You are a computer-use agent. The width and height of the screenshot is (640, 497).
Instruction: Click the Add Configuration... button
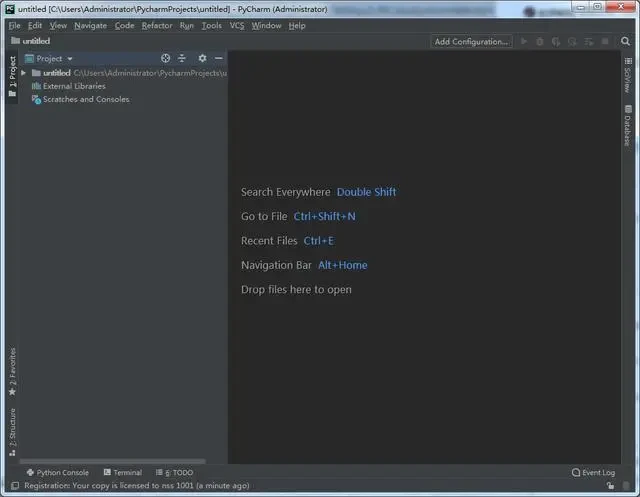point(471,41)
